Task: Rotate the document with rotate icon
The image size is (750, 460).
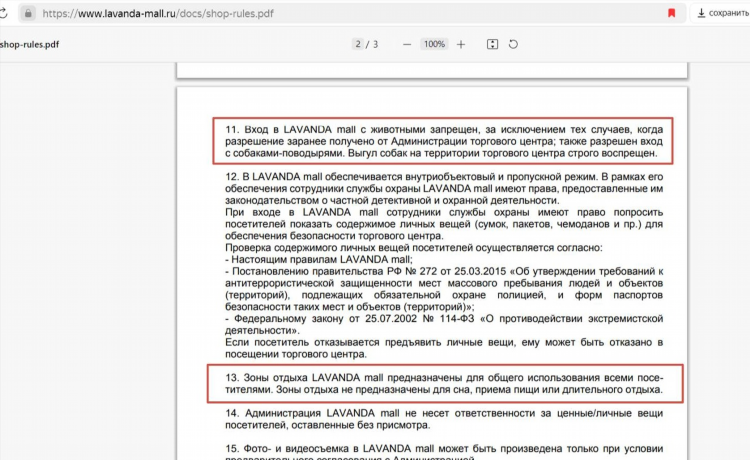Action: coord(513,44)
